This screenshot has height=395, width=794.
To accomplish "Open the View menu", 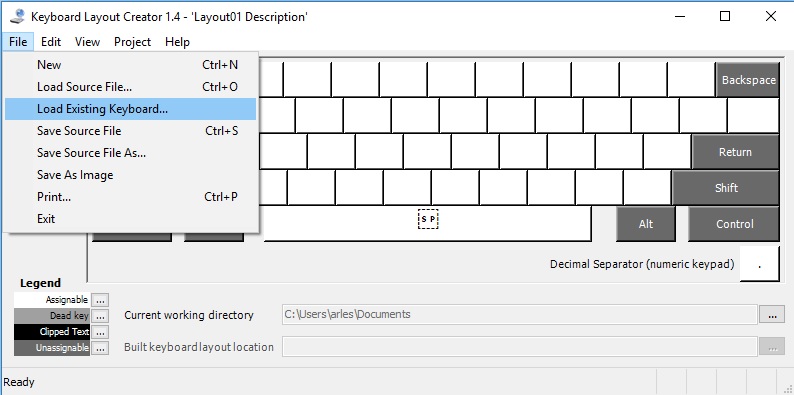I will [88, 42].
